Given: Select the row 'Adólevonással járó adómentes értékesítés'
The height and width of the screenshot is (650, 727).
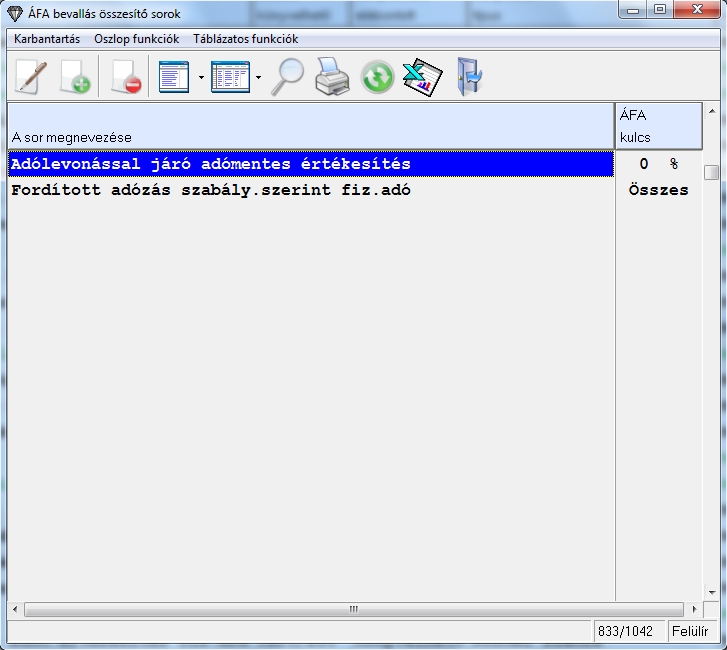Looking at the screenshot, I should [211, 164].
